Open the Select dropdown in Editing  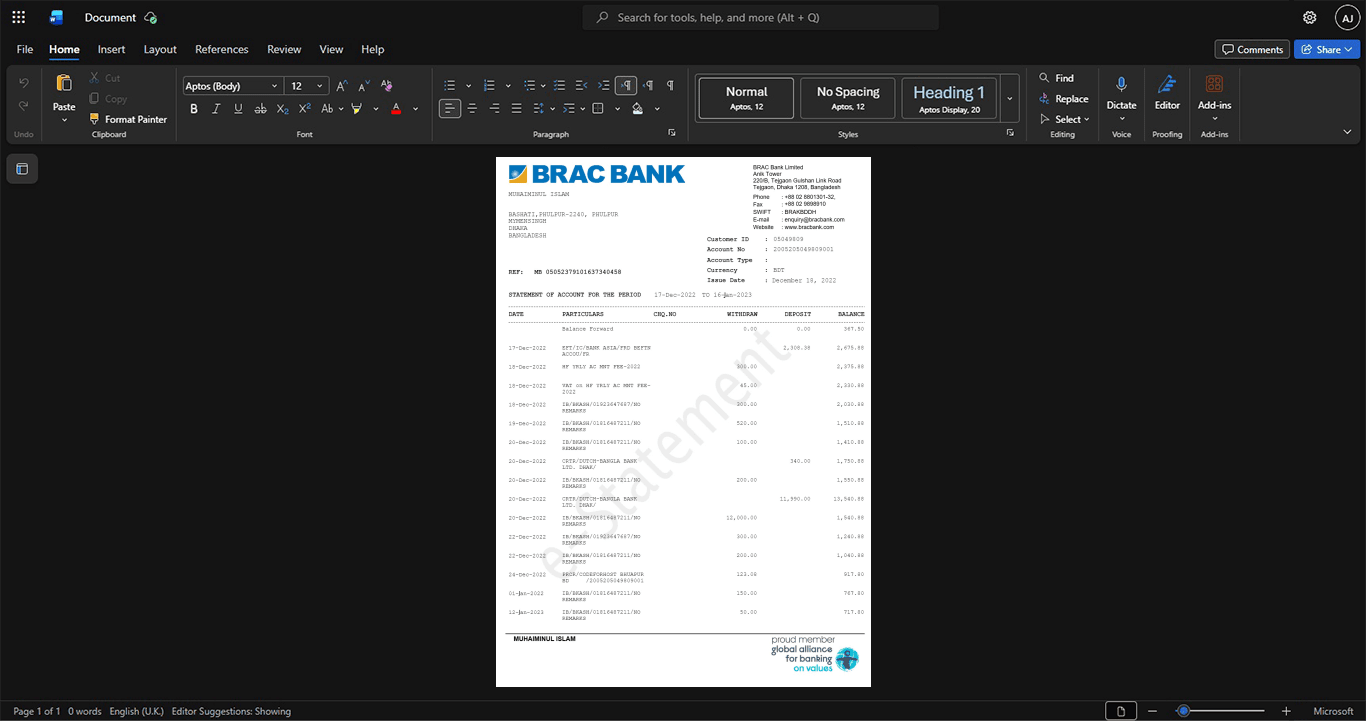coord(1064,119)
